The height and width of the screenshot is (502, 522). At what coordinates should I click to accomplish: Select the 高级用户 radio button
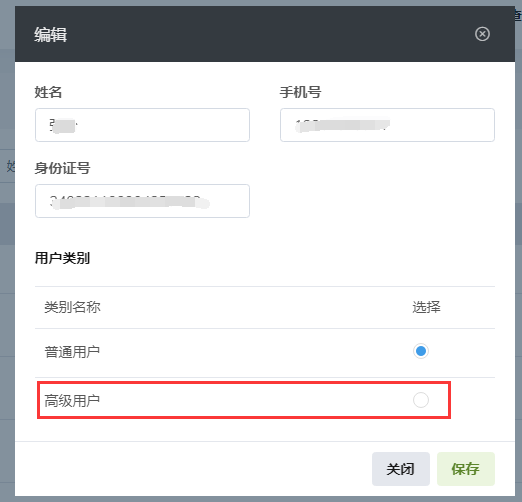(x=421, y=400)
